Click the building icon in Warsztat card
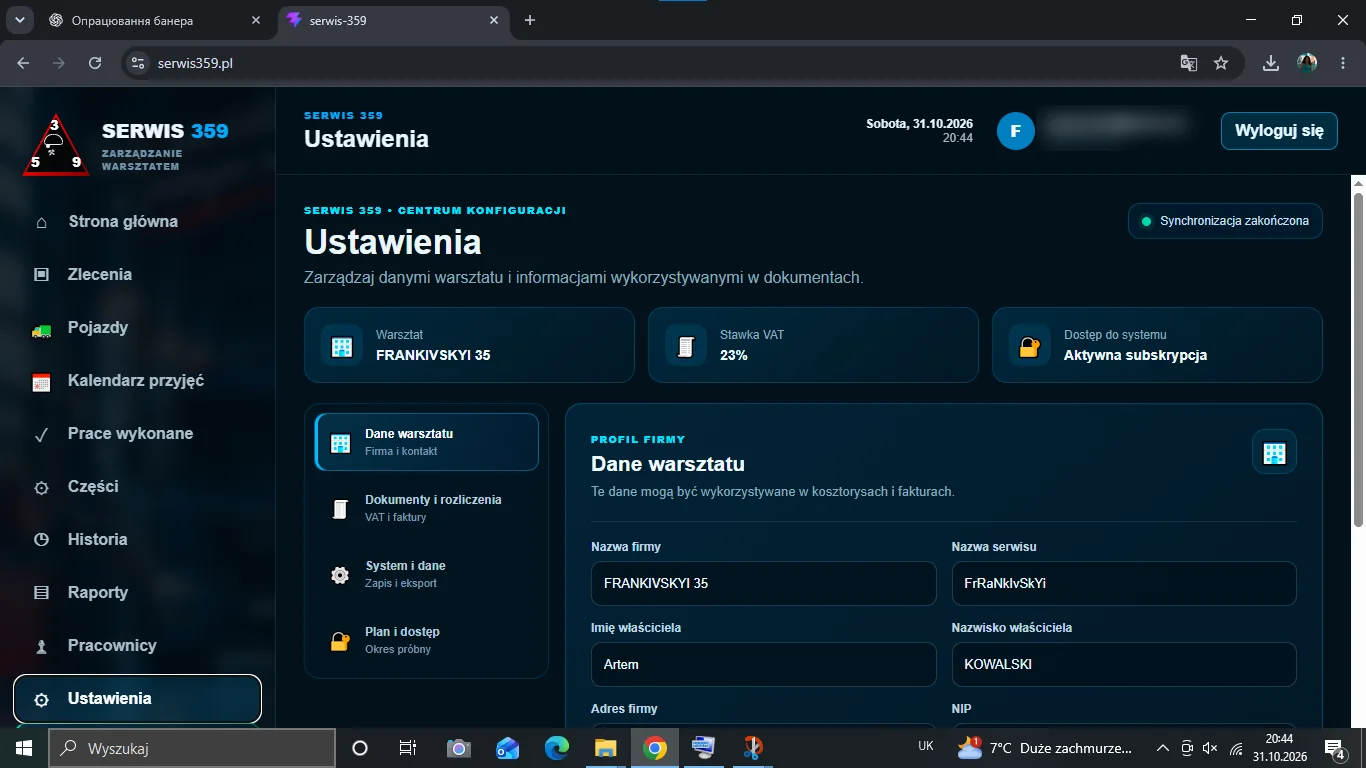This screenshot has height=768, width=1366. click(341, 346)
